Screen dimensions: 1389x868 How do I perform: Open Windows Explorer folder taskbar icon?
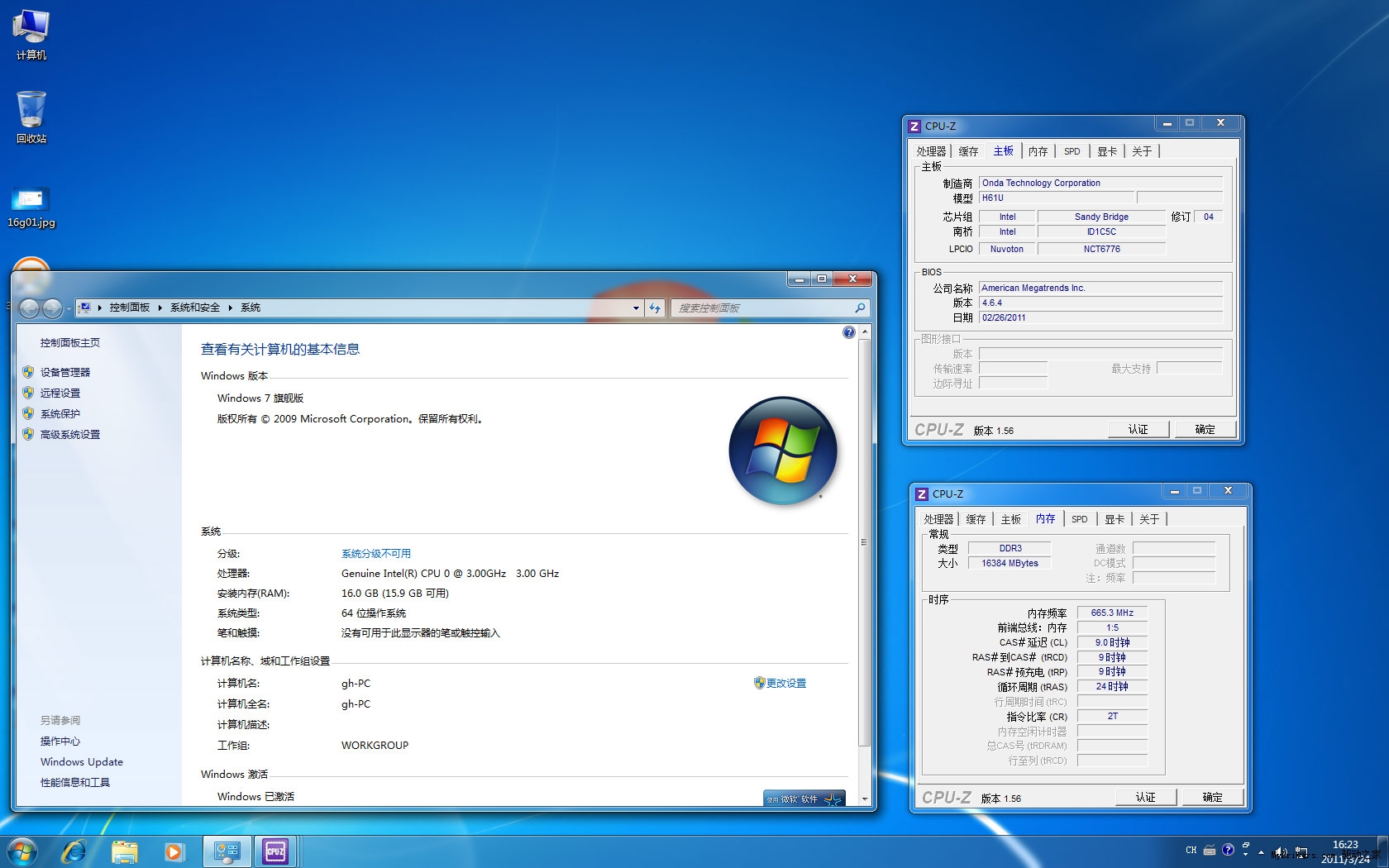click(124, 851)
